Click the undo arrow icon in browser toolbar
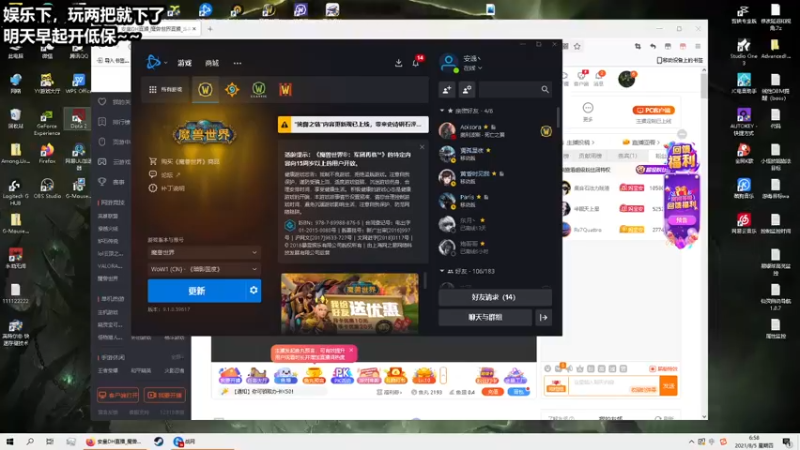This screenshot has width=800, height=450. (653, 46)
